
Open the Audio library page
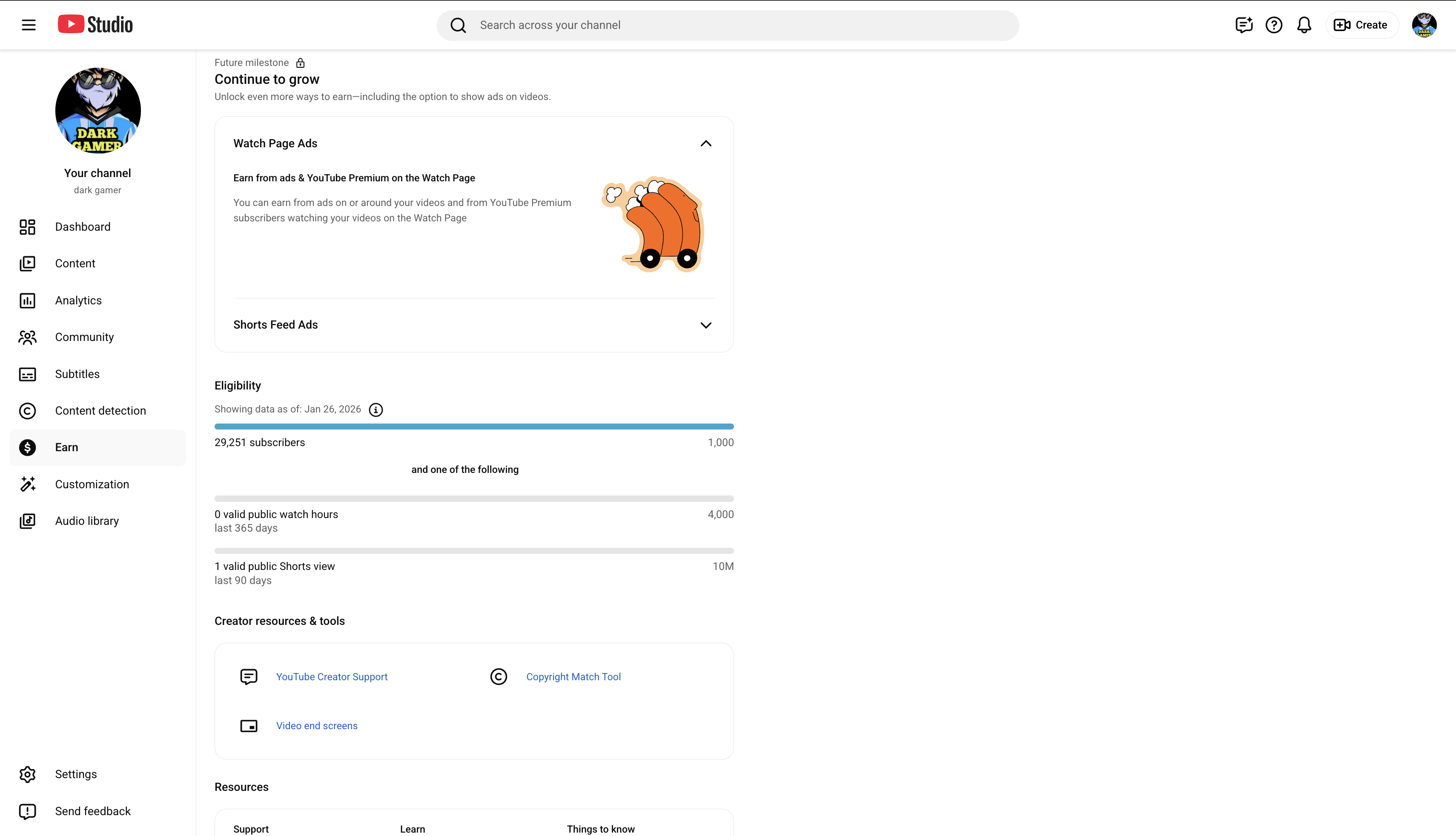coord(97,521)
